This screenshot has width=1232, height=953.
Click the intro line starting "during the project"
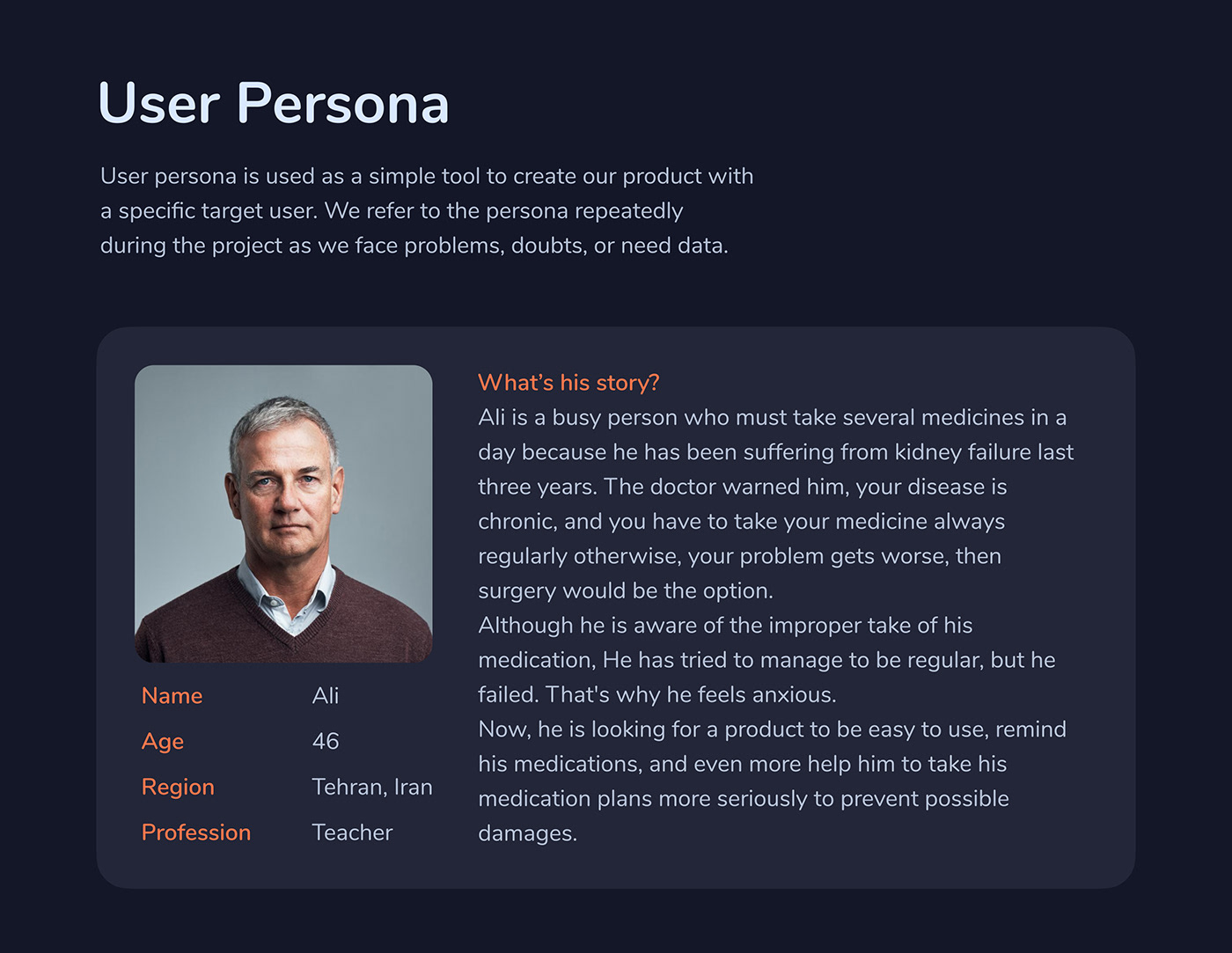point(414,246)
